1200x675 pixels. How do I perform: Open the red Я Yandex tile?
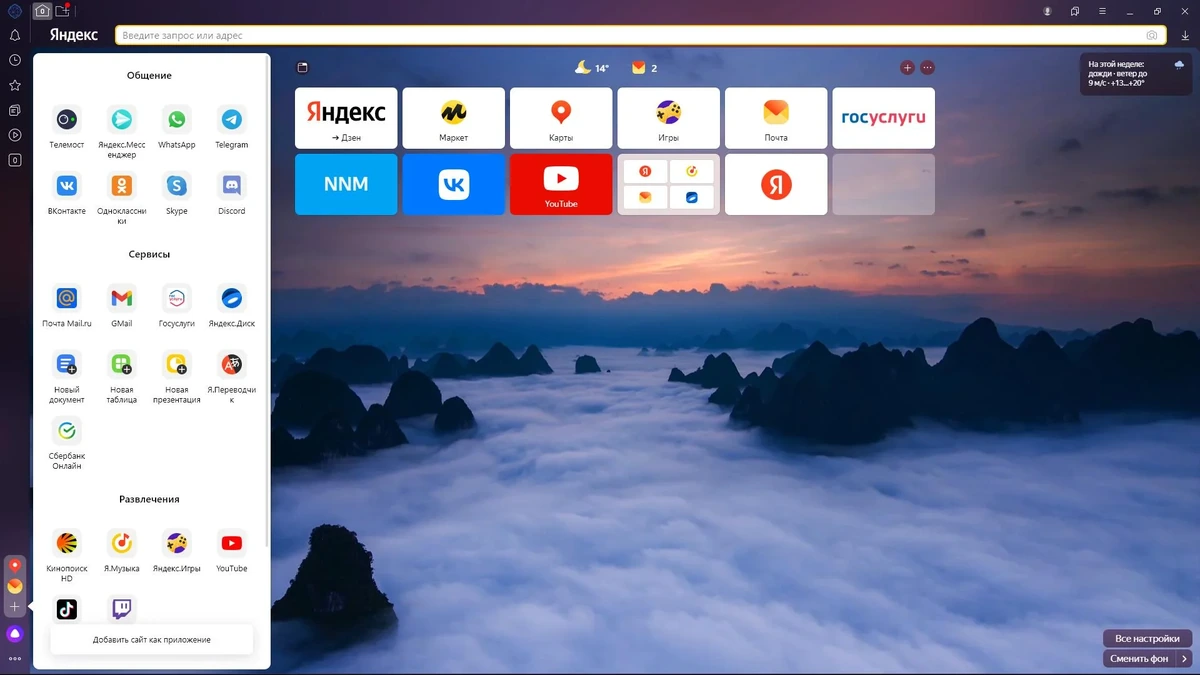pos(776,184)
